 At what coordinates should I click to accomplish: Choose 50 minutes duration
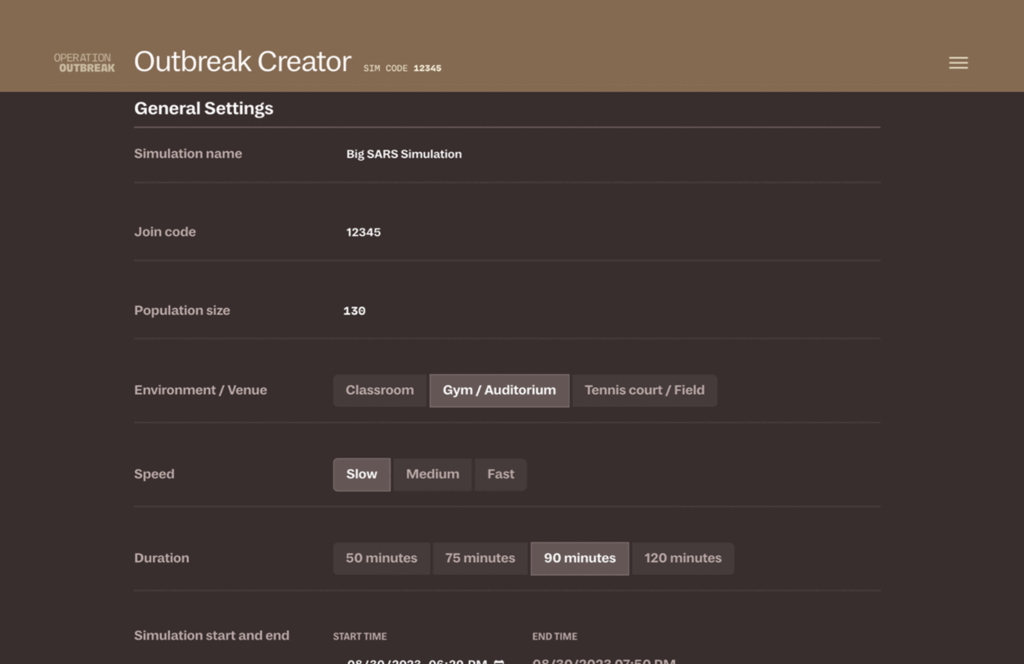381,558
